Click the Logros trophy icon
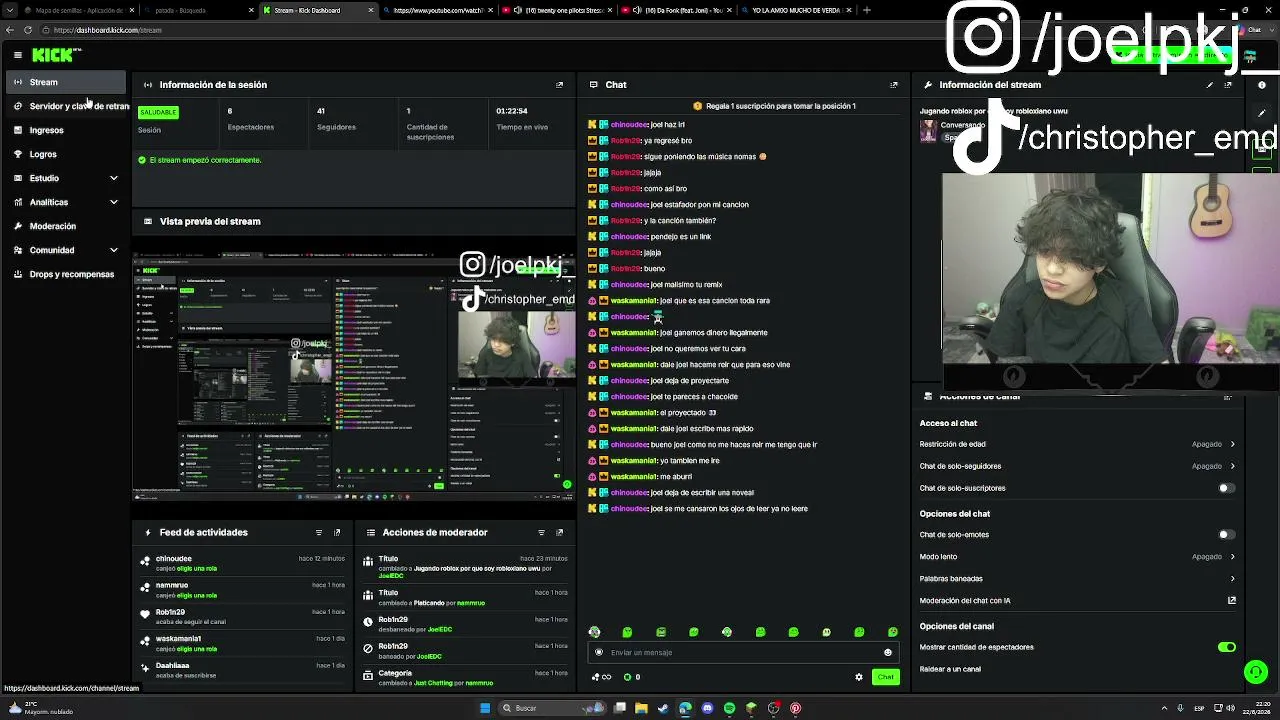The height and width of the screenshot is (720, 1280). coord(18,154)
